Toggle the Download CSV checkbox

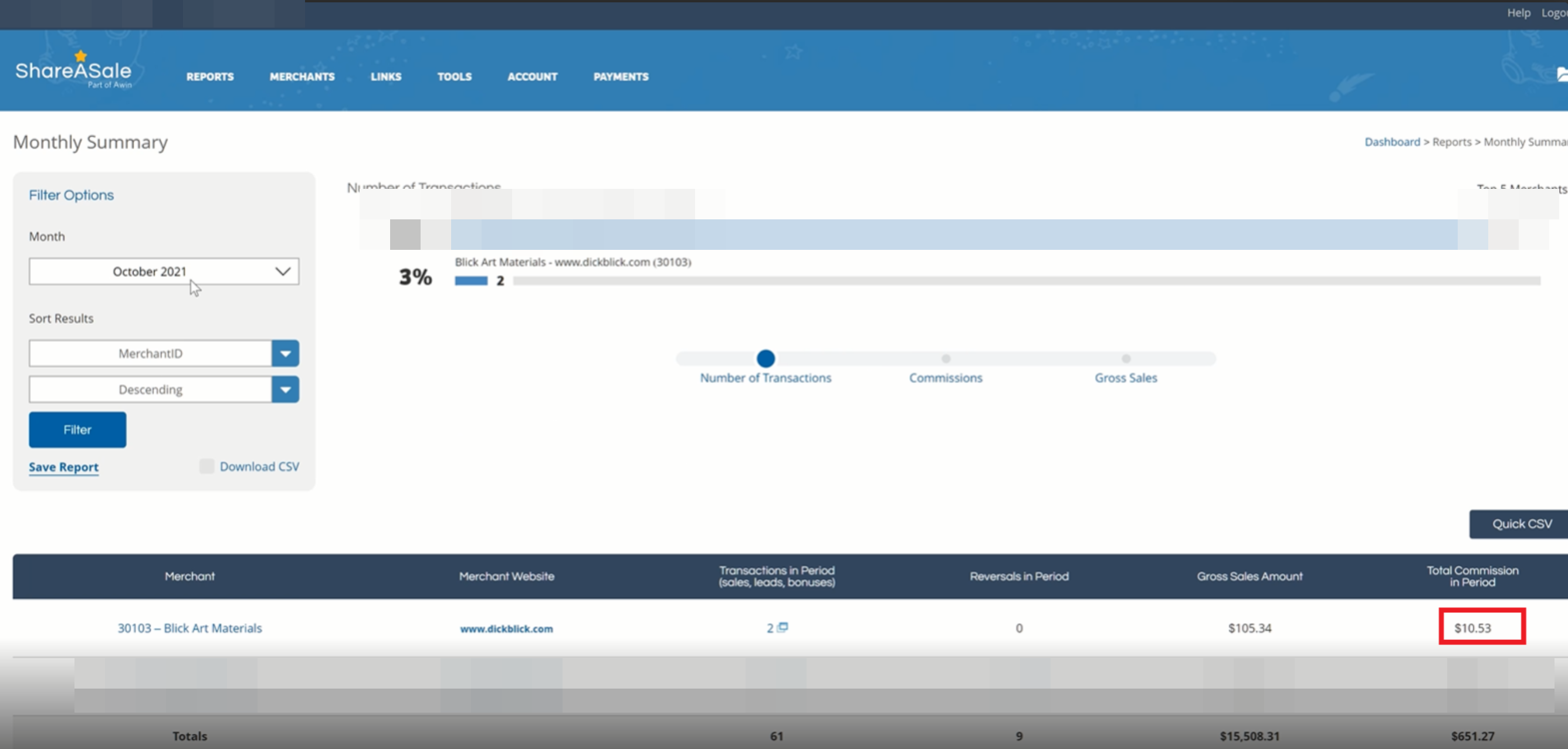point(207,467)
